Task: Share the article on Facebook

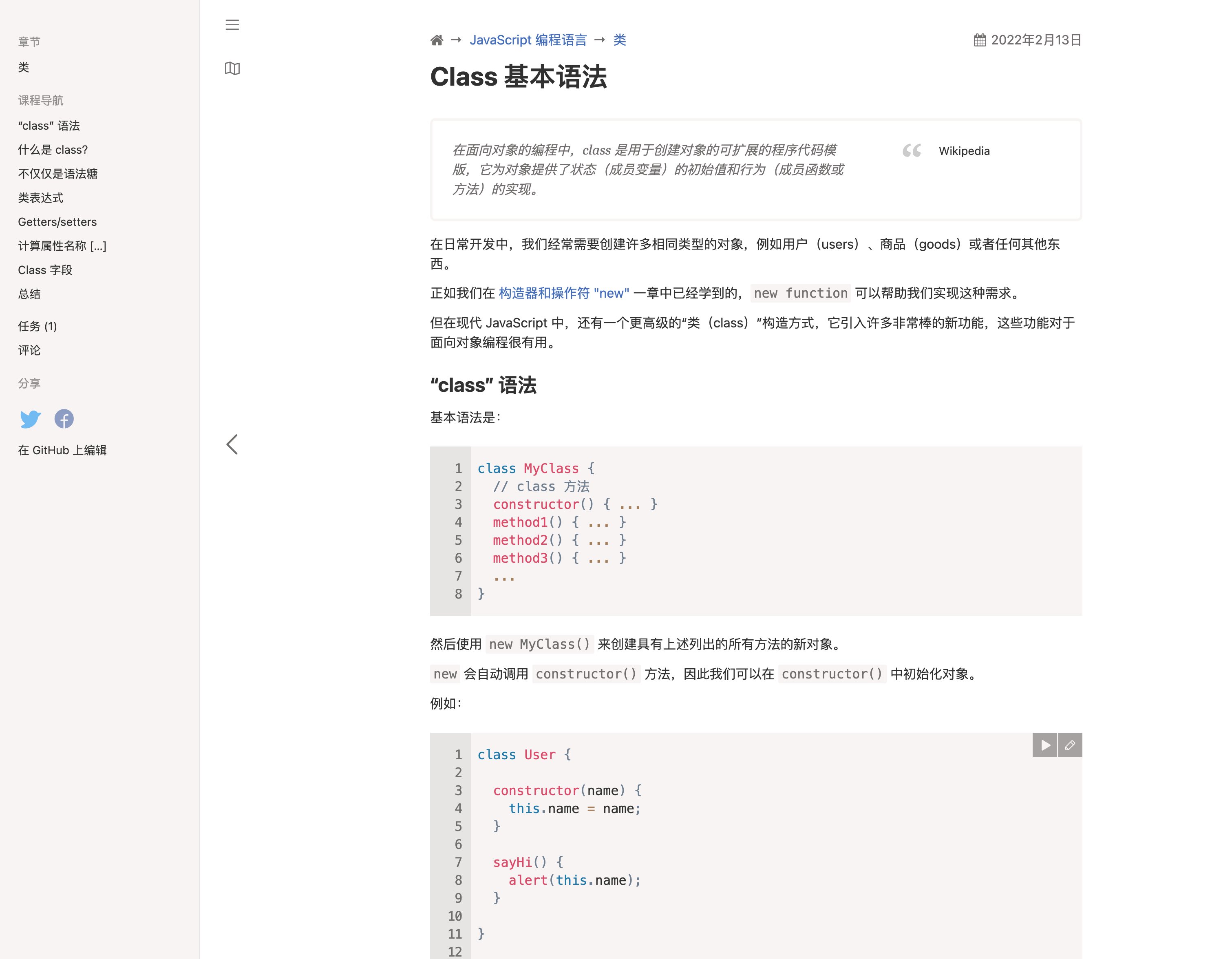Action: (x=64, y=419)
